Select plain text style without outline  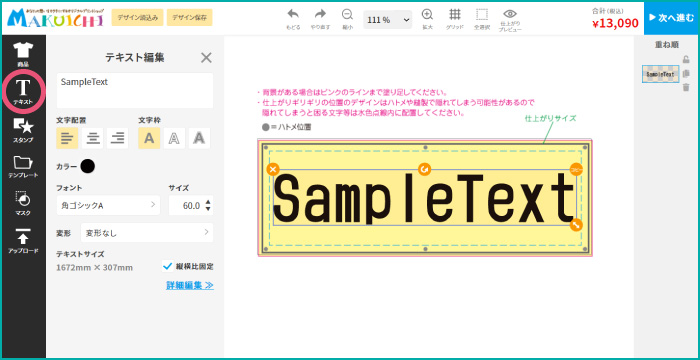point(149,138)
